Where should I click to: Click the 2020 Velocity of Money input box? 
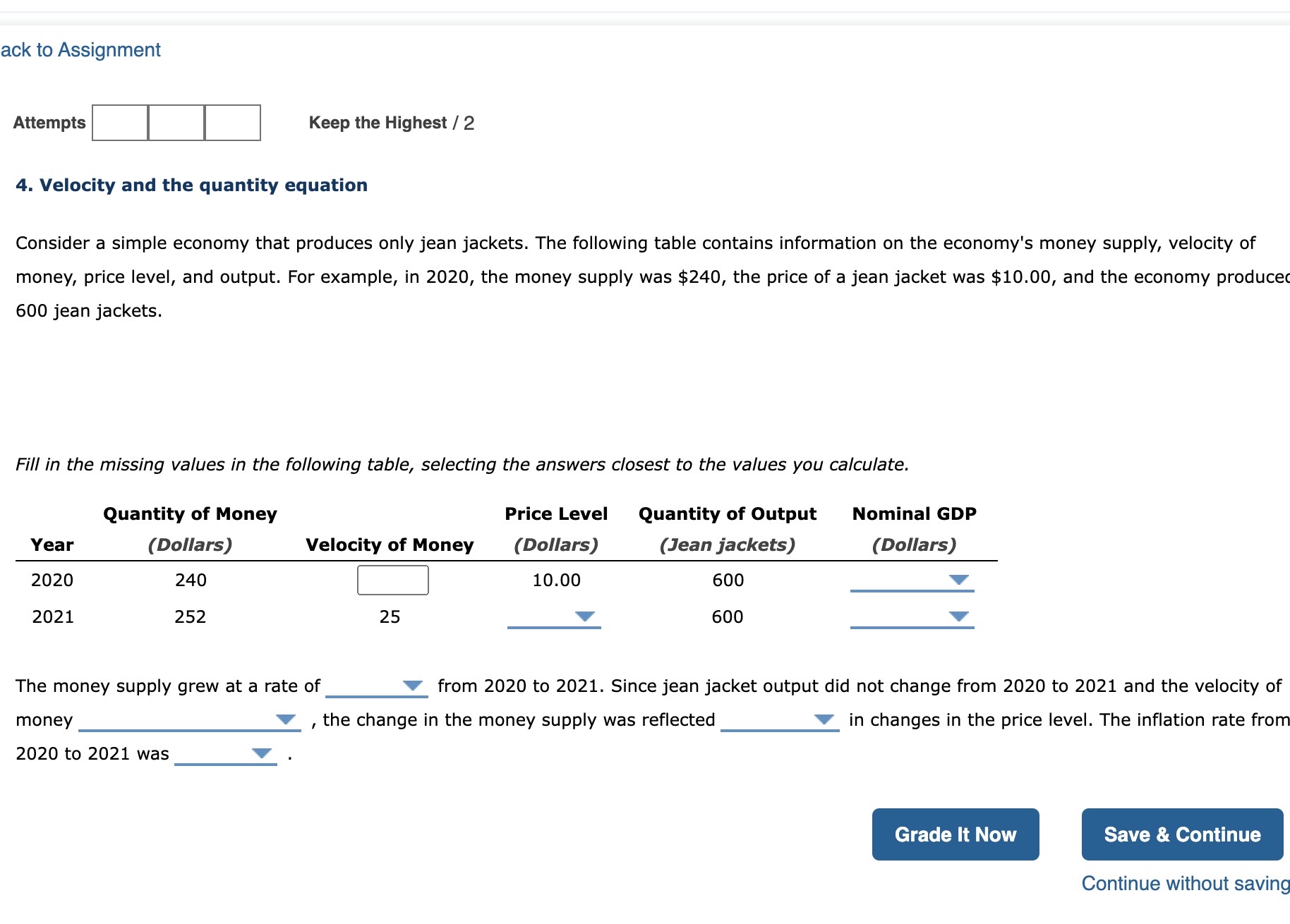pos(392,580)
